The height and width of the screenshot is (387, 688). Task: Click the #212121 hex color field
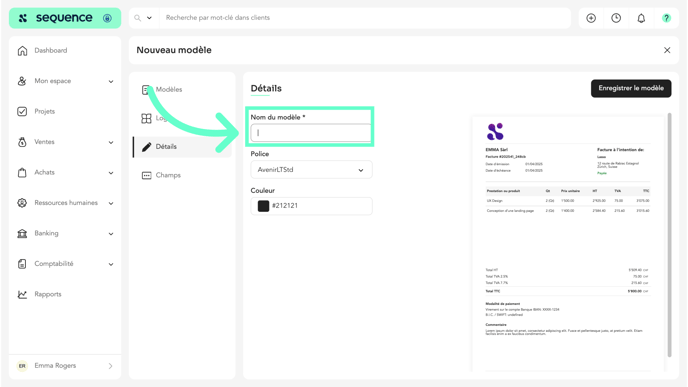312,206
